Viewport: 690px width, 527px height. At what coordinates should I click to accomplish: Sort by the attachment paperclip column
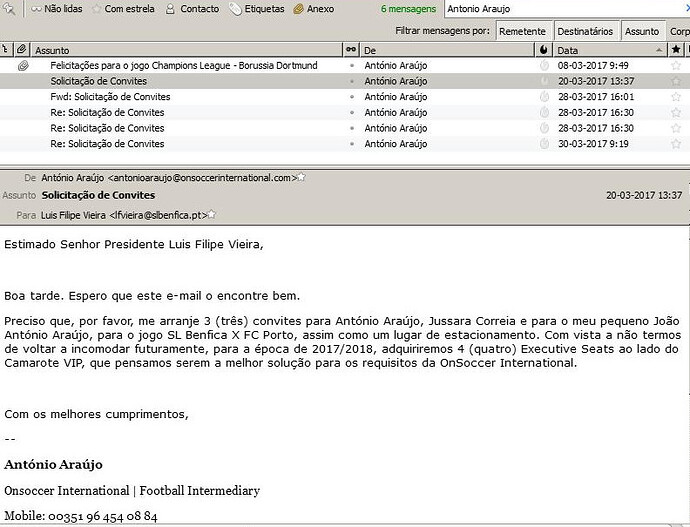(x=22, y=50)
